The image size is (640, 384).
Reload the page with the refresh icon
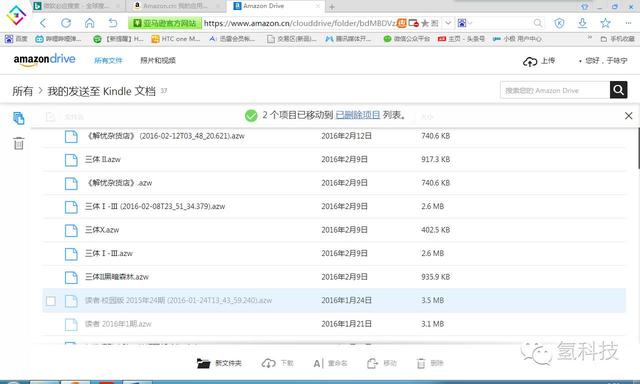click(66, 23)
